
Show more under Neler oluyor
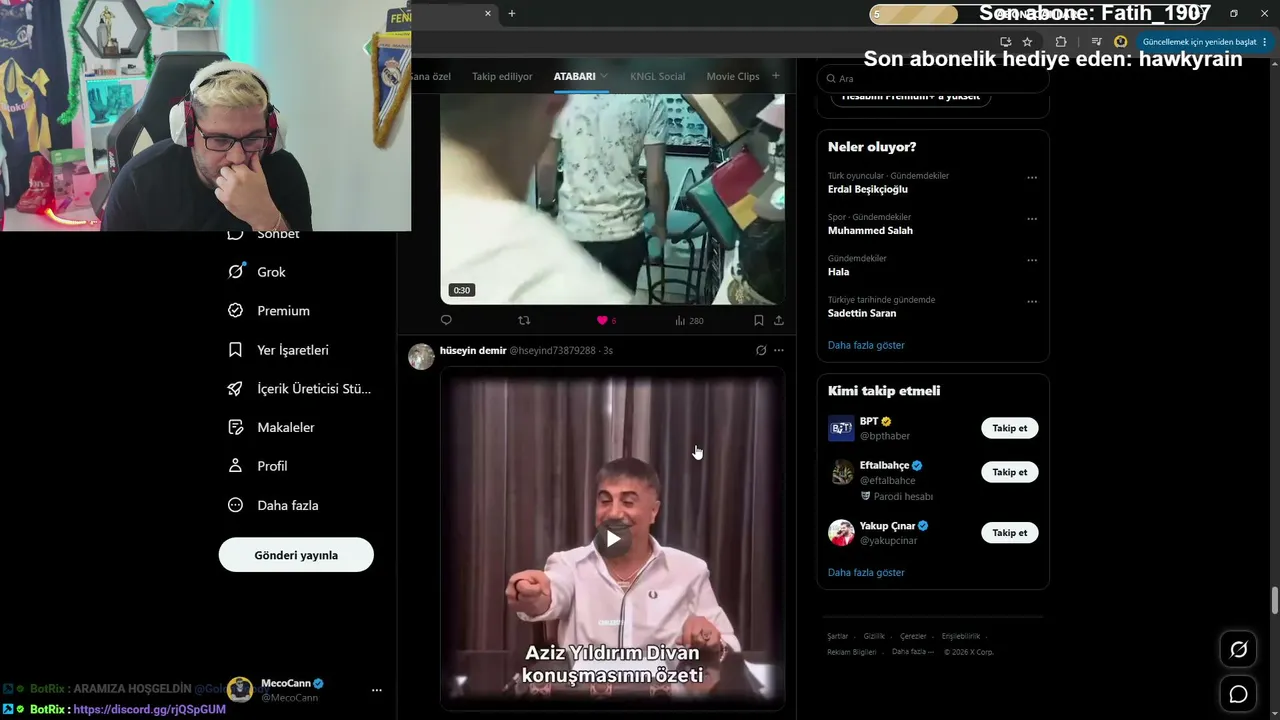tap(866, 345)
